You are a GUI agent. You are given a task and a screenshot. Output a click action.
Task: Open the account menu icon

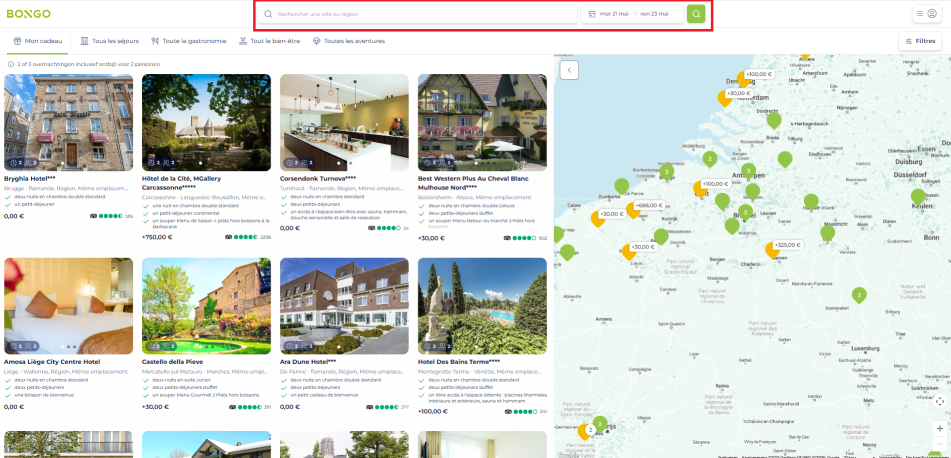coord(926,14)
